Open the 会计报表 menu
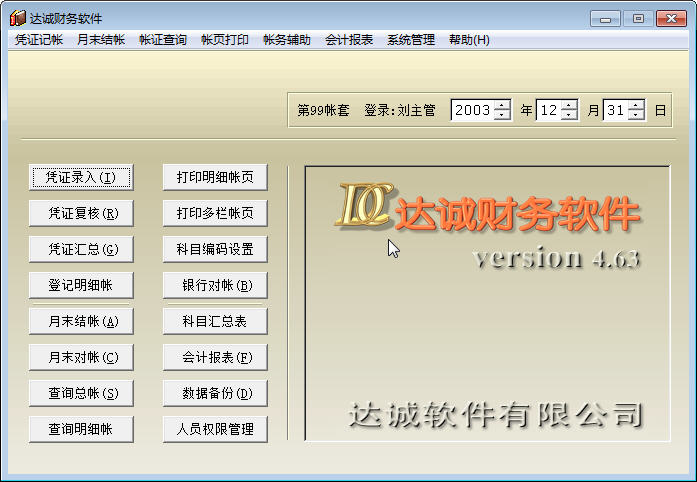Image resolution: width=697 pixels, height=482 pixels. 349,40
